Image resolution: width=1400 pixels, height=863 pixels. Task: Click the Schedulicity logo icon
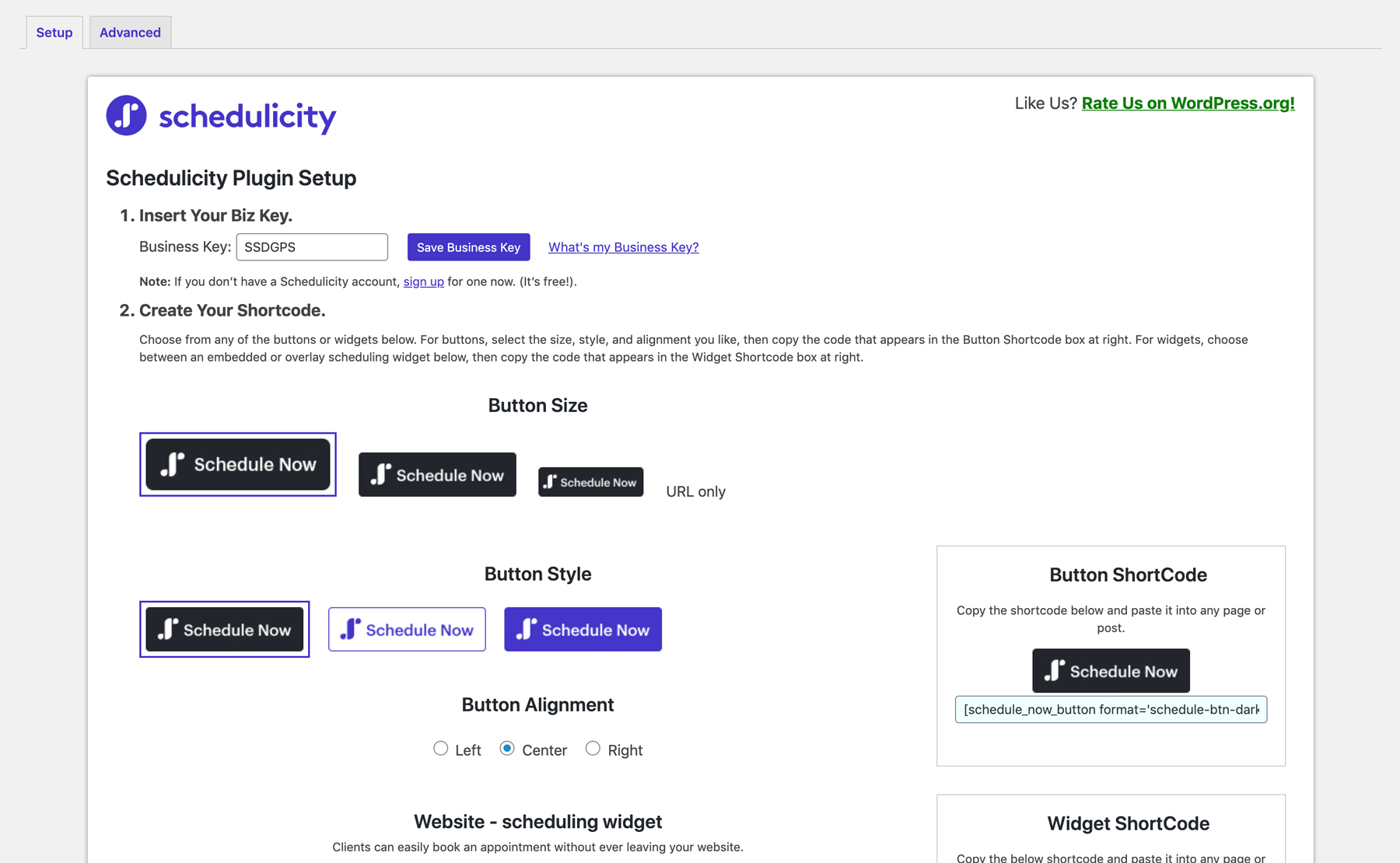point(126,115)
